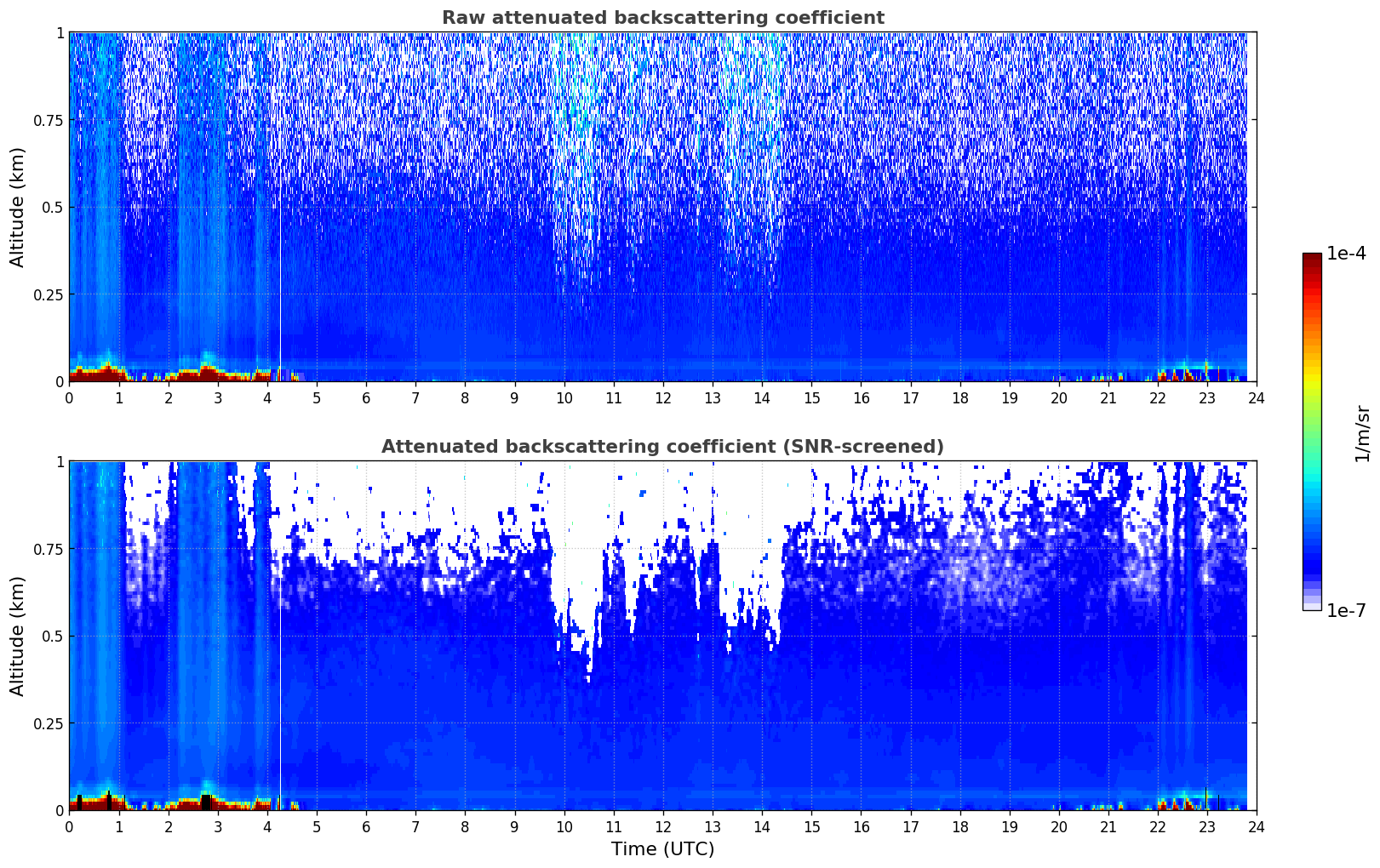Click time tick '24' under the SNR-screened plot
Viewport: 1380px width, 868px height.
(x=1257, y=826)
